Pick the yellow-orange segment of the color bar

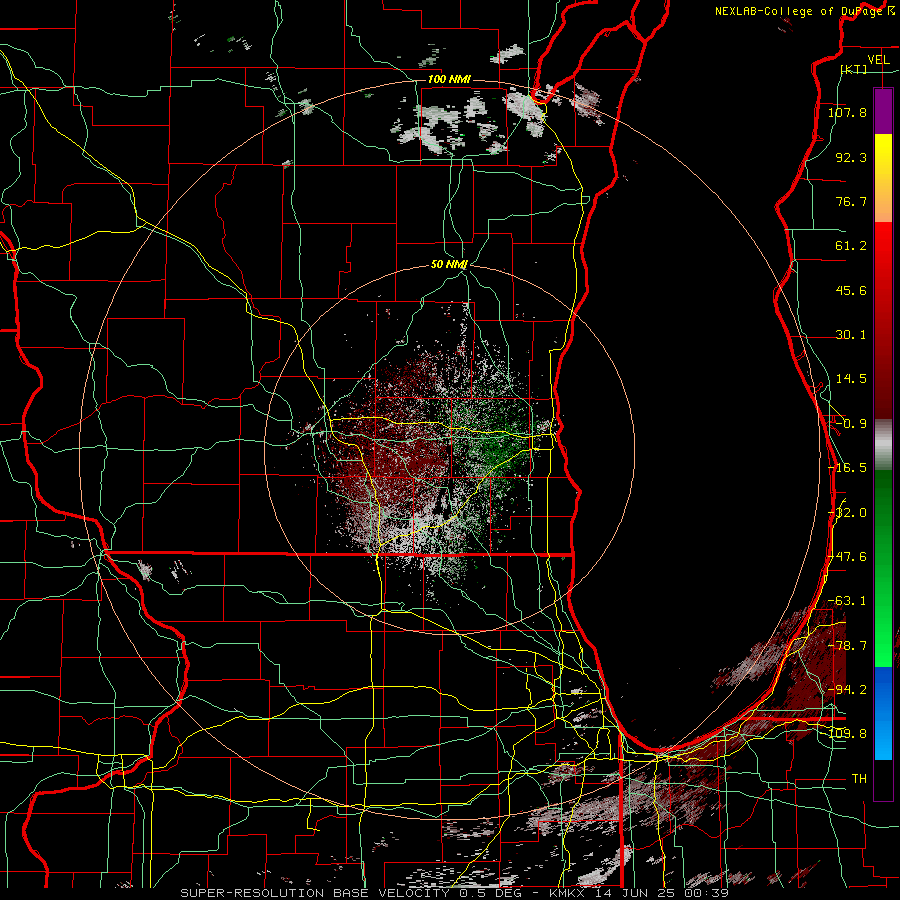pyautogui.click(x=883, y=178)
